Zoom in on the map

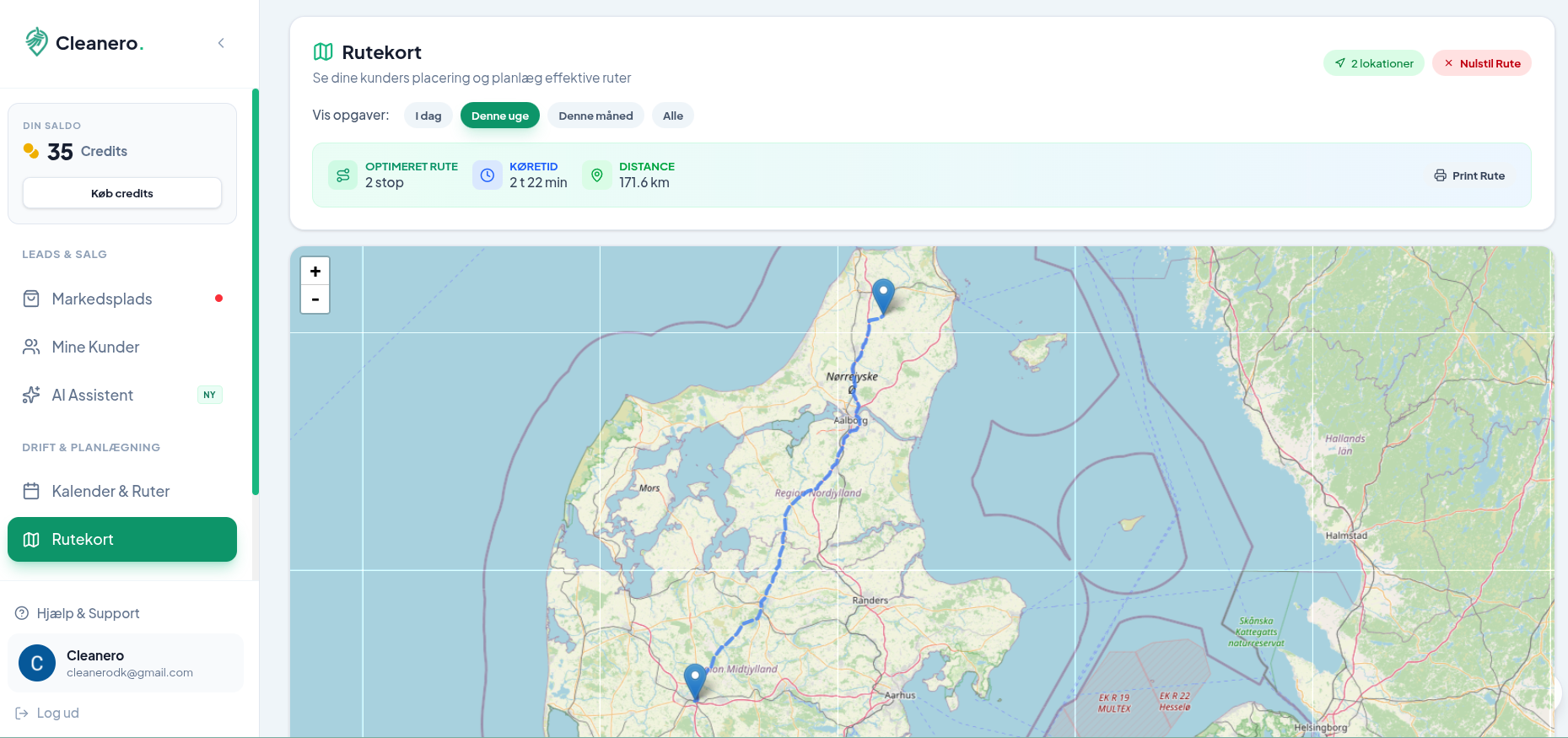315,272
